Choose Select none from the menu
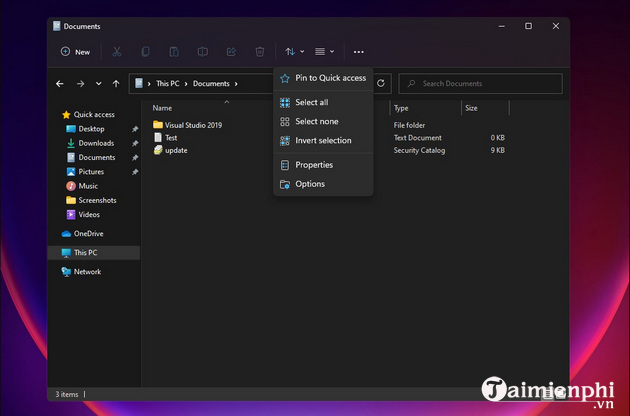The width and height of the screenshot is (630, 416). click(323, 121)
